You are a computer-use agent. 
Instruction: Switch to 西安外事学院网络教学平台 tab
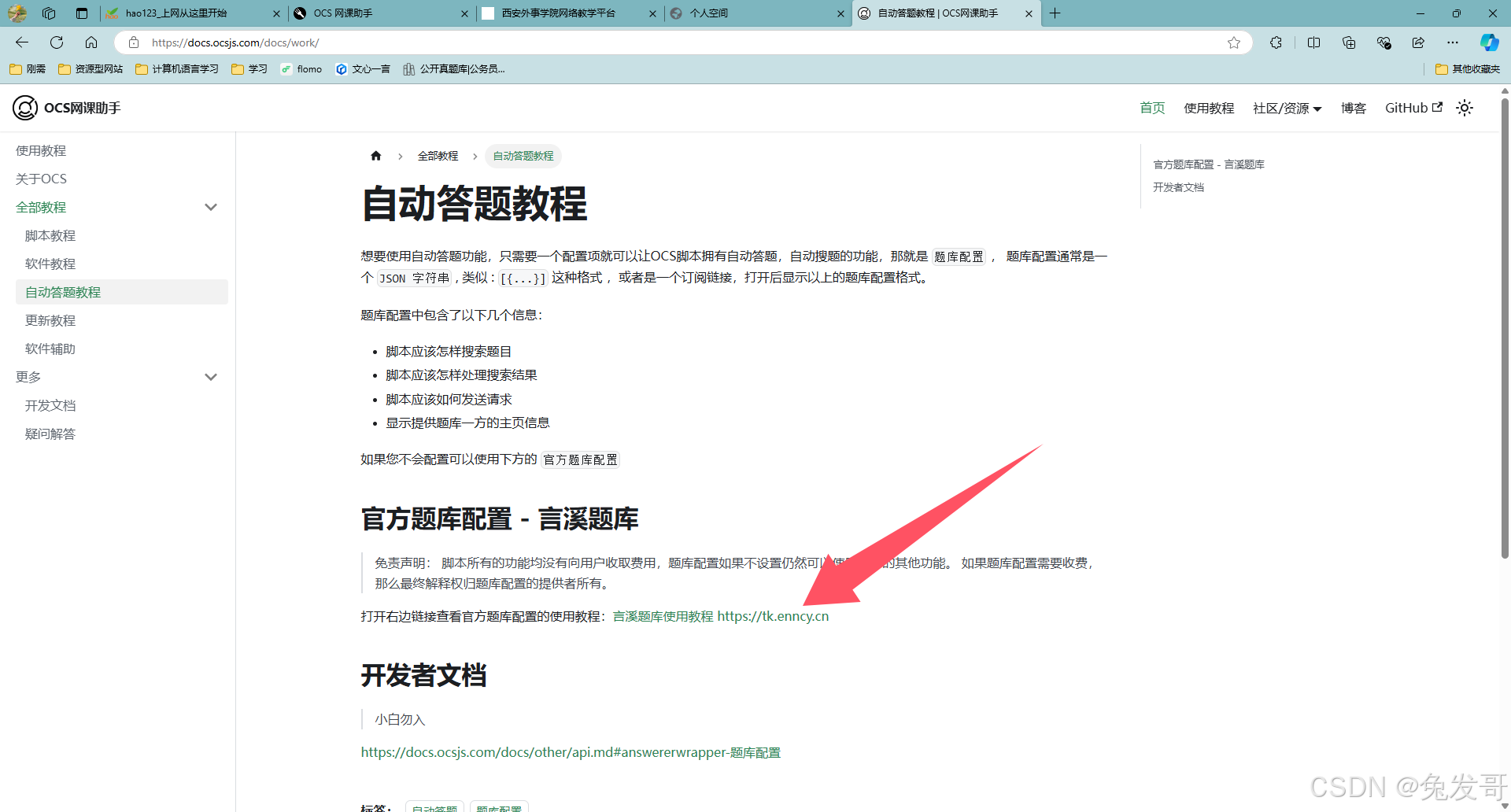pyautogui.click(x=569, y=13)
